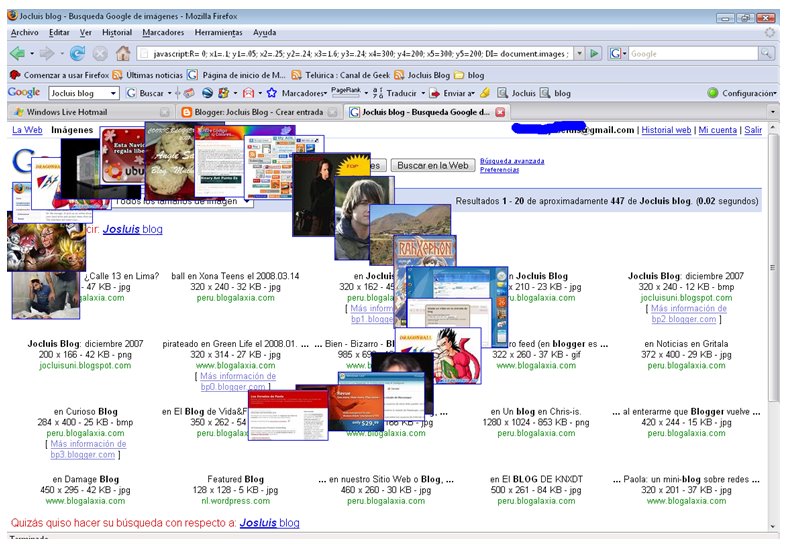Screen dimensions: 787x546
Task: Click the vertical scrollbar thumb
Action: point(773,268)
